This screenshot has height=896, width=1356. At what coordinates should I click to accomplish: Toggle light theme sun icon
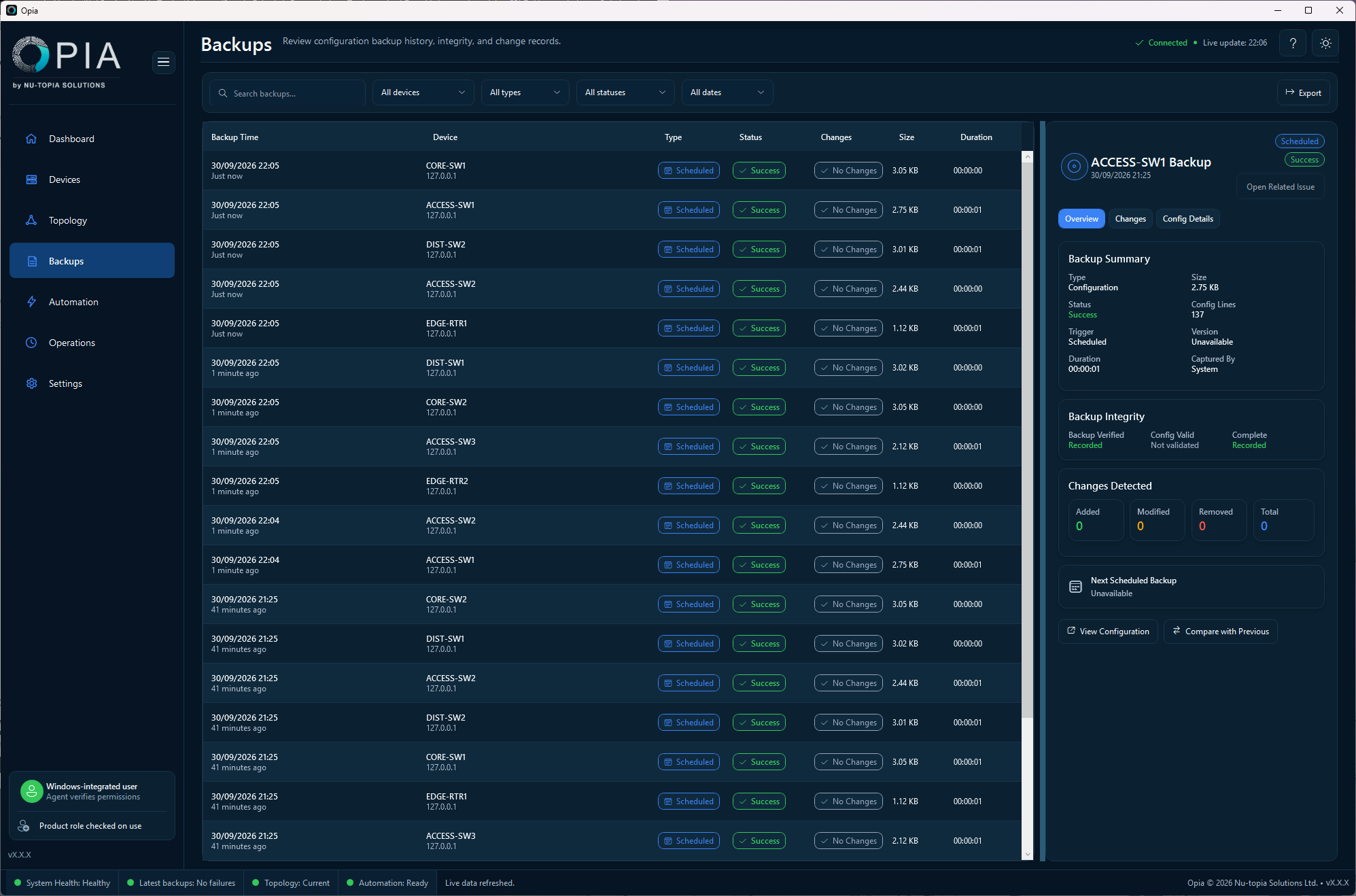[1325, 43]
